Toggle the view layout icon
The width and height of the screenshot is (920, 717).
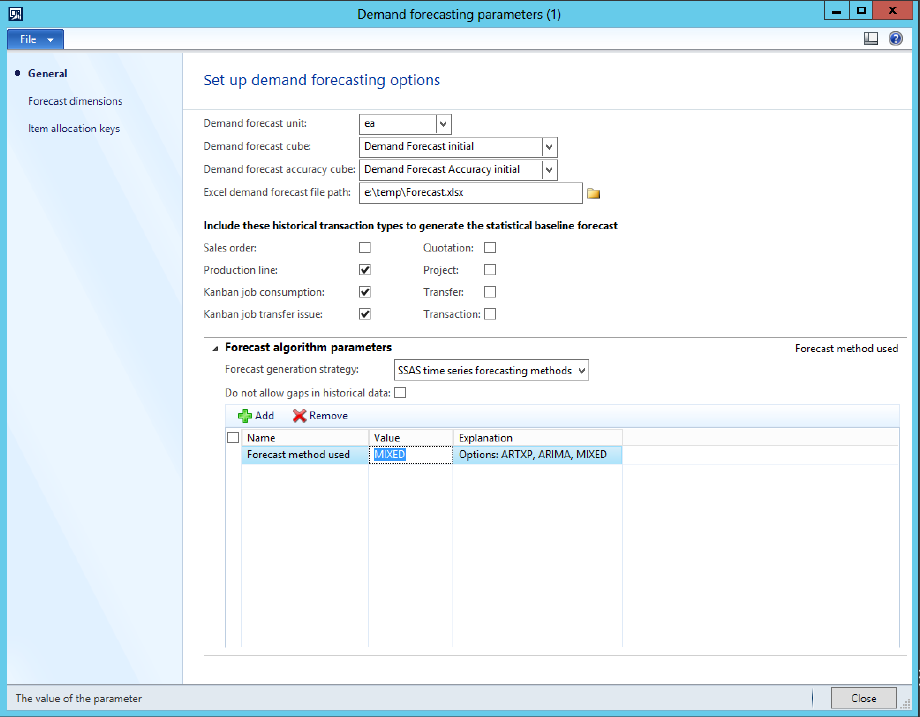871,39
